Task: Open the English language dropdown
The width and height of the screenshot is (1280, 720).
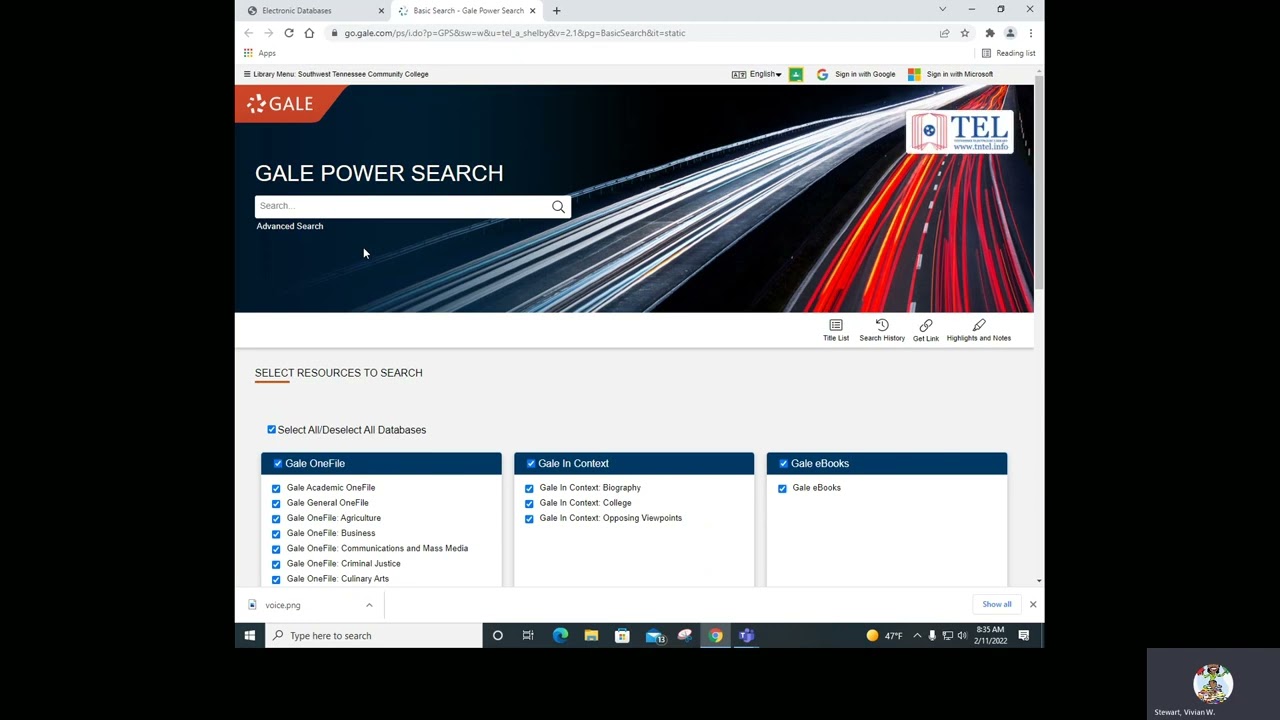Action: pos(756,74)
